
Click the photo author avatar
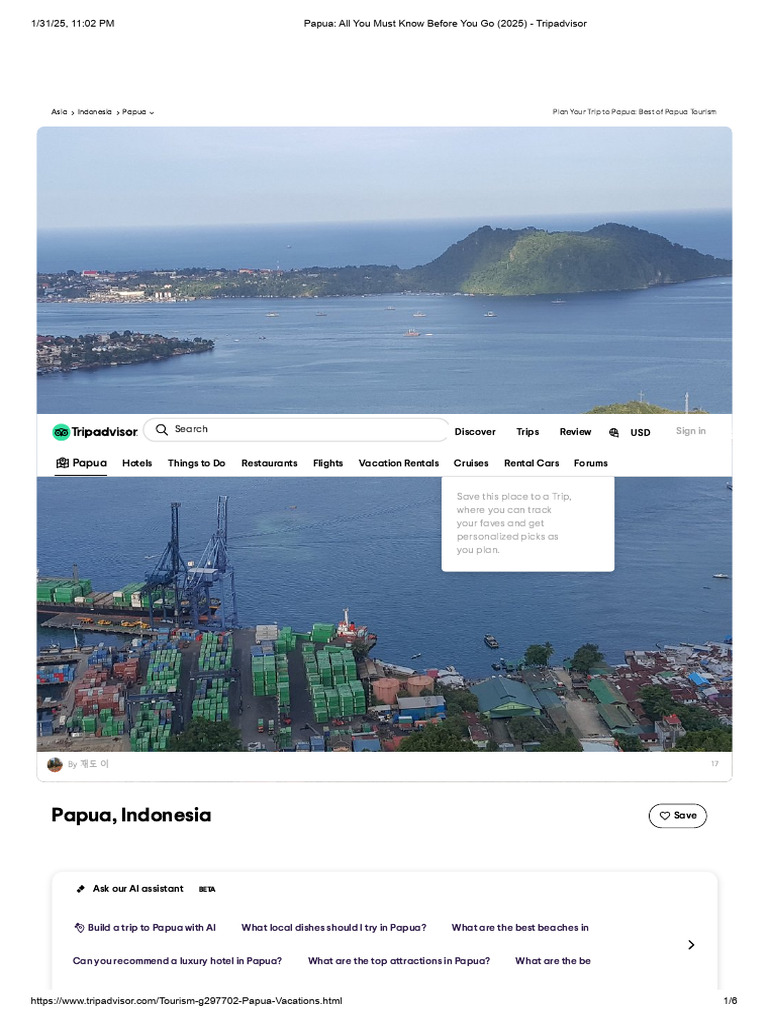[x=55, y=764]
